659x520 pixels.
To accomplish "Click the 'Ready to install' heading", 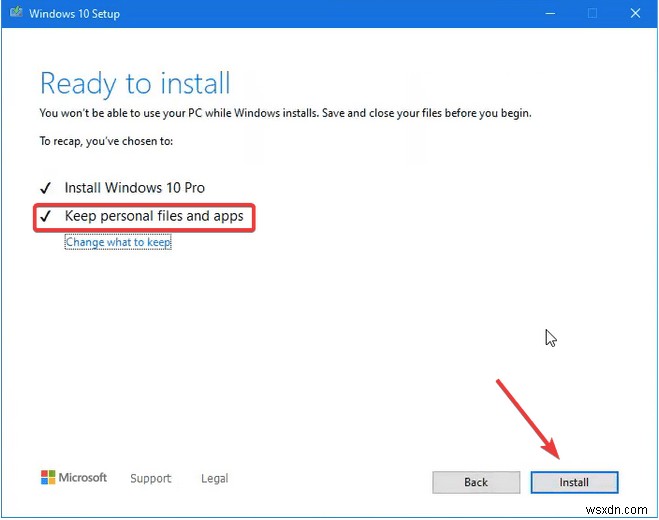I will coord(135,83).
